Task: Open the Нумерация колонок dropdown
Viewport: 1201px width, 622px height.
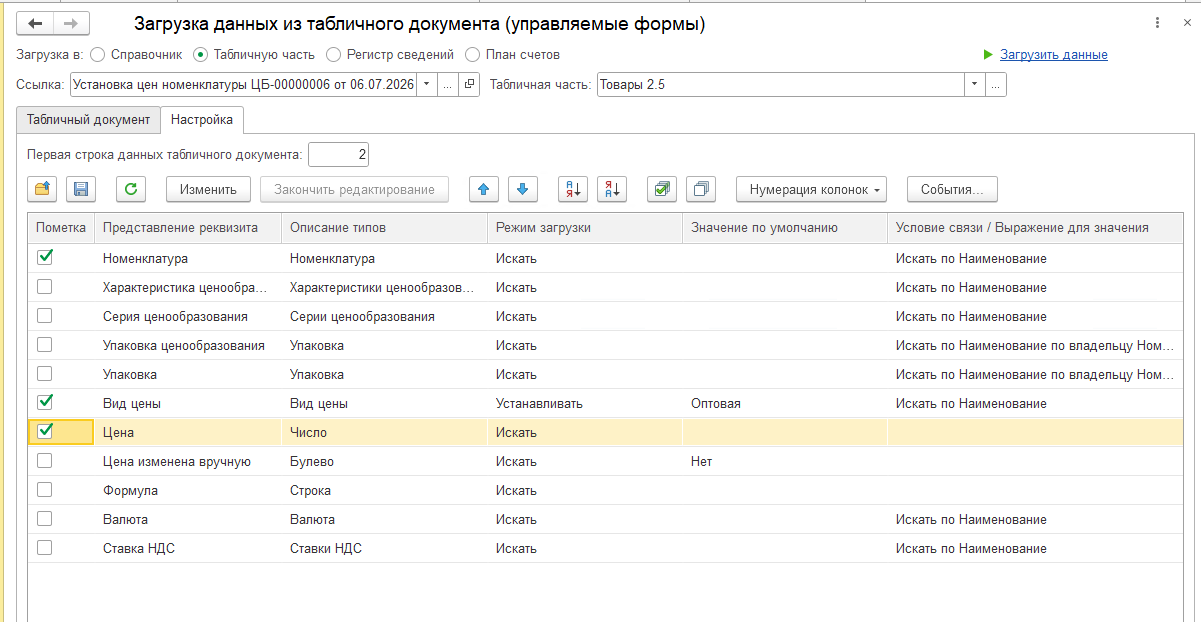Action: click(811, 189)
